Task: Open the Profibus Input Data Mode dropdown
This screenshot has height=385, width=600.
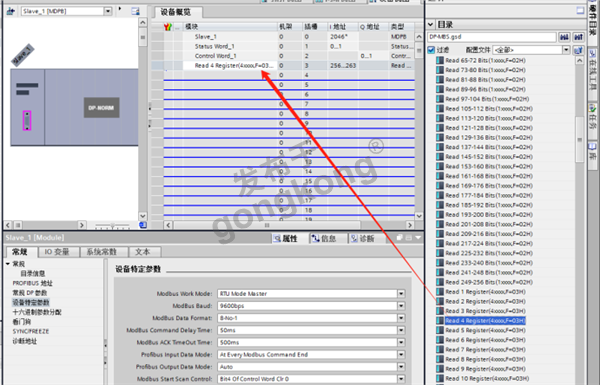Action: click(401, 355)
